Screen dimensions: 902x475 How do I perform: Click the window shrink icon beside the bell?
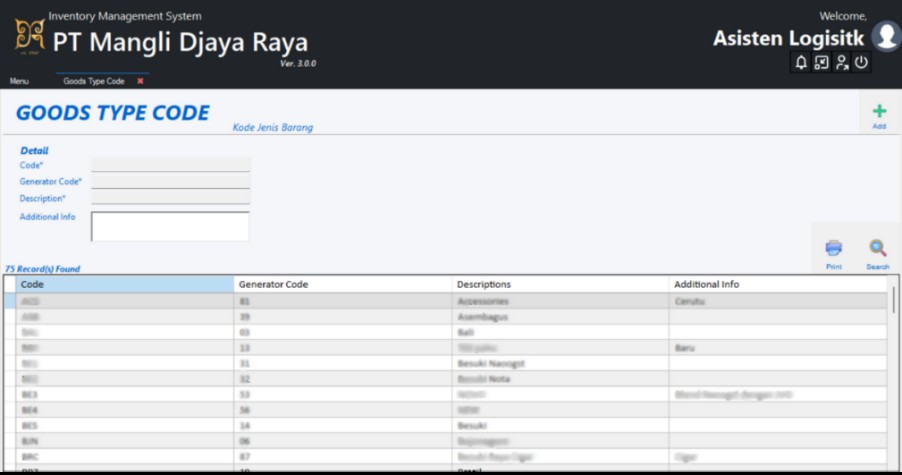tap(821, 63)
